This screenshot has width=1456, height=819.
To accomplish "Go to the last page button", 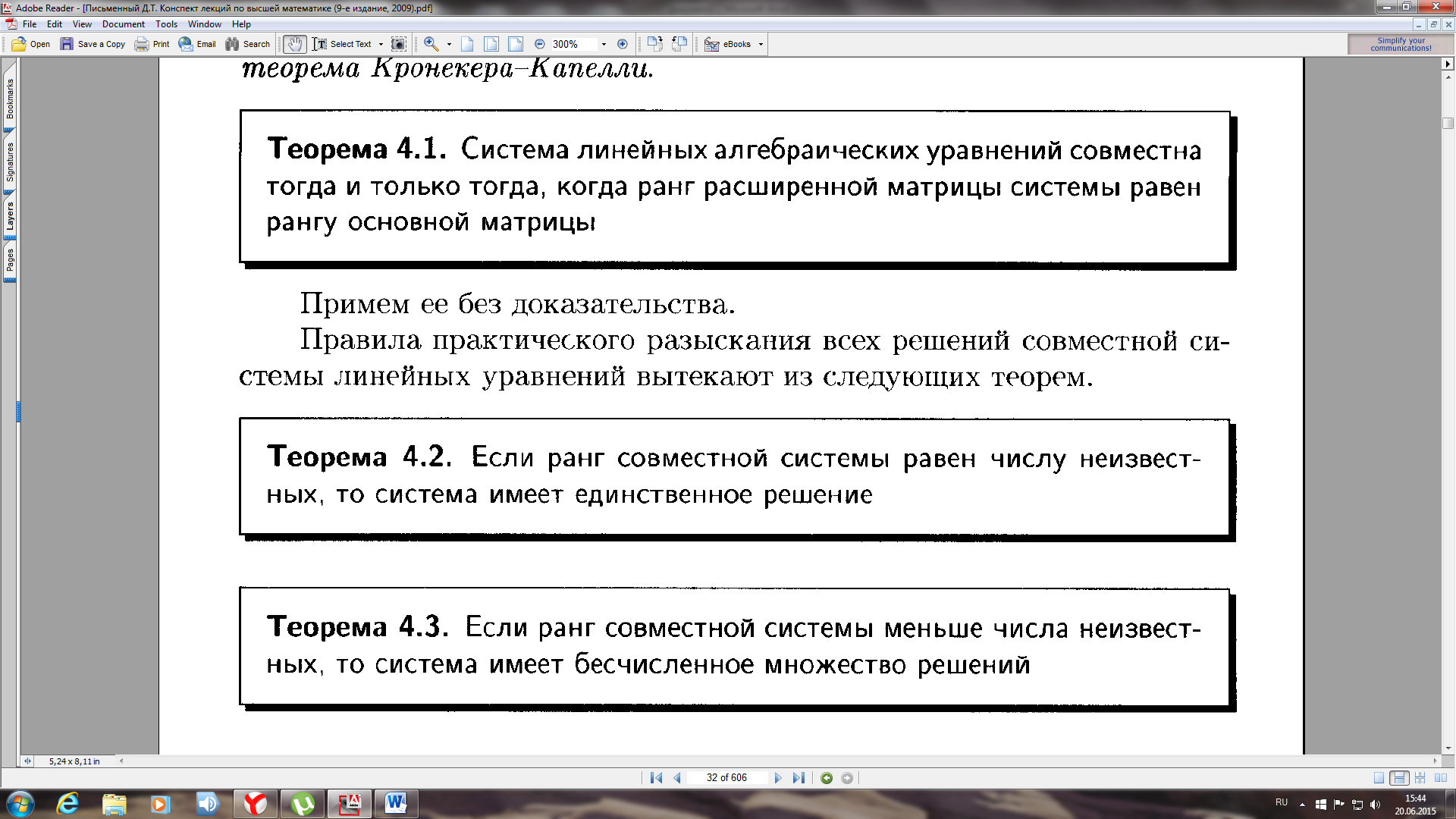I will point(799,778).
